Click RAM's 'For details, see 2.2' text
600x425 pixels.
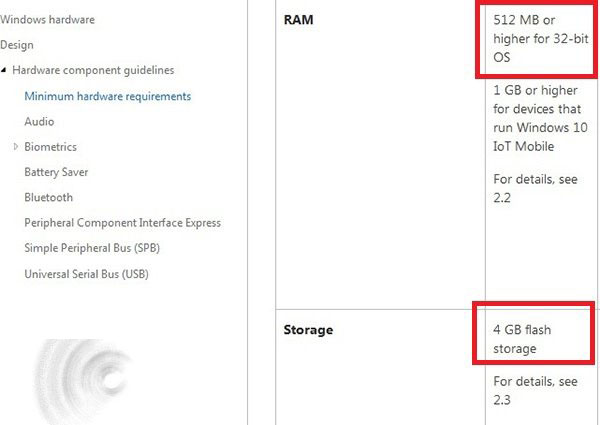(535, 188)
